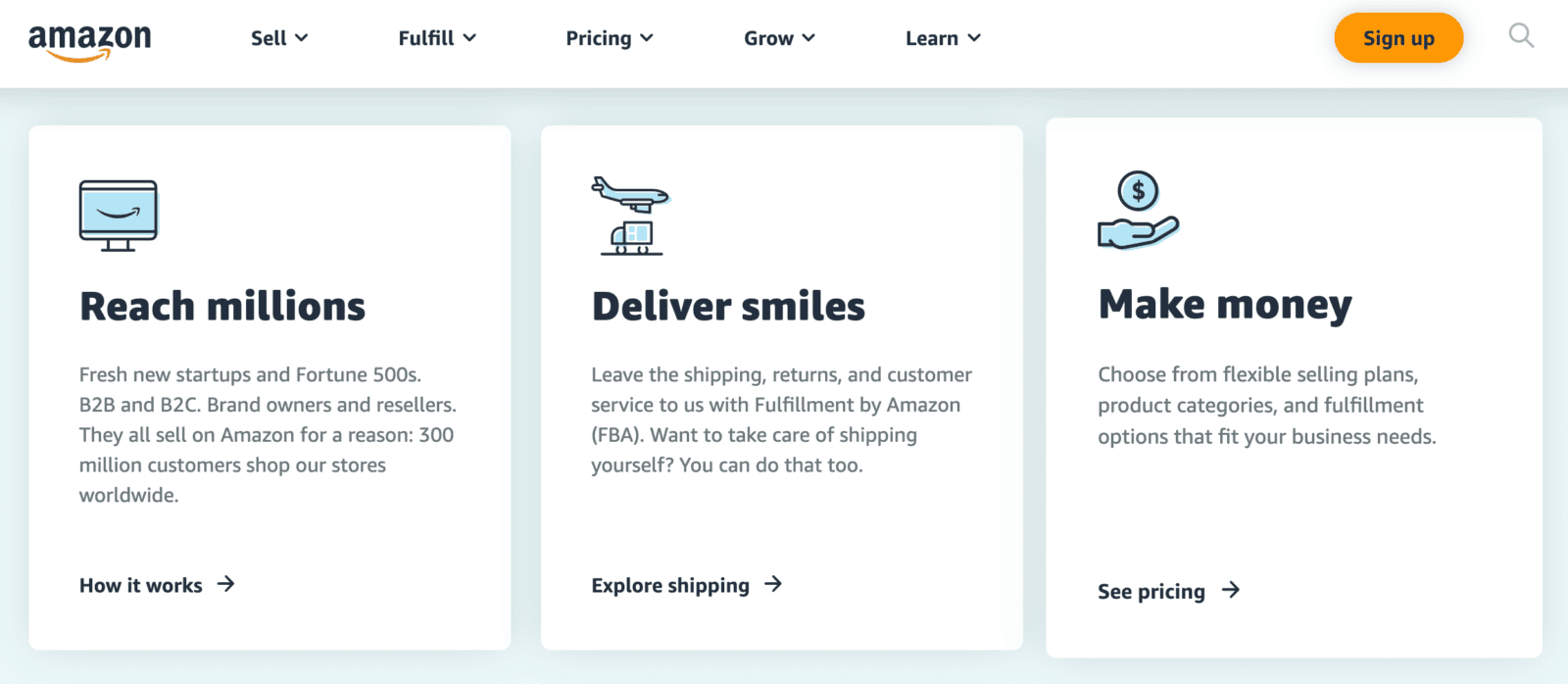1568x684 pixels.
Task: Click the How it works link
Action: (139, 585)
